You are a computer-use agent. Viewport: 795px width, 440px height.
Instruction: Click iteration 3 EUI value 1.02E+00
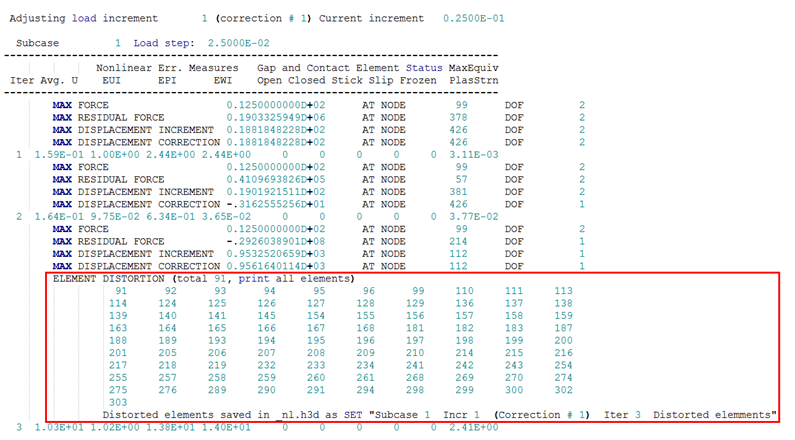pos(115,427)
